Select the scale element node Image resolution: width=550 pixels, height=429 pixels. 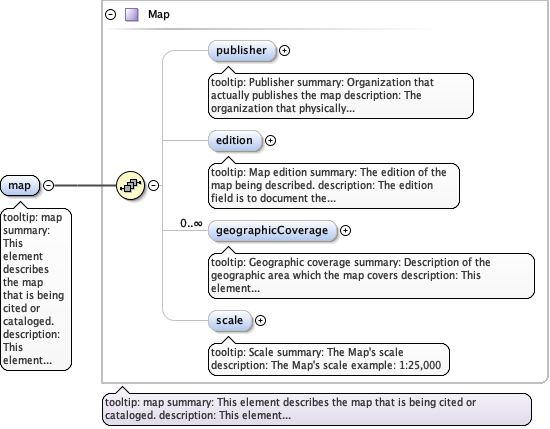pos(230,321)
